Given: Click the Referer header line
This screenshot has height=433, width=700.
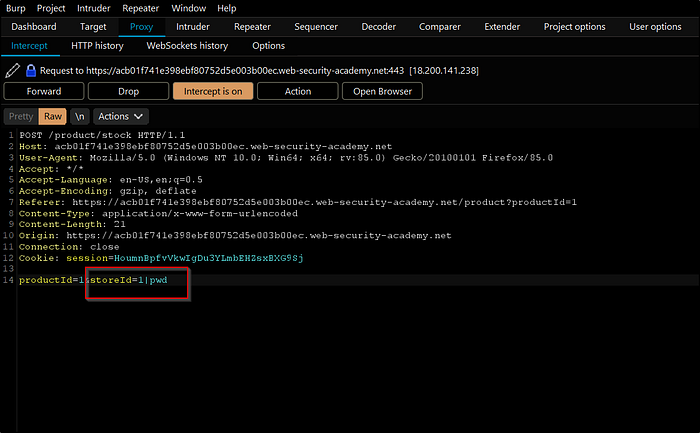Looking at the screenshot, I should pyautogui.click(x=298, y=202).
